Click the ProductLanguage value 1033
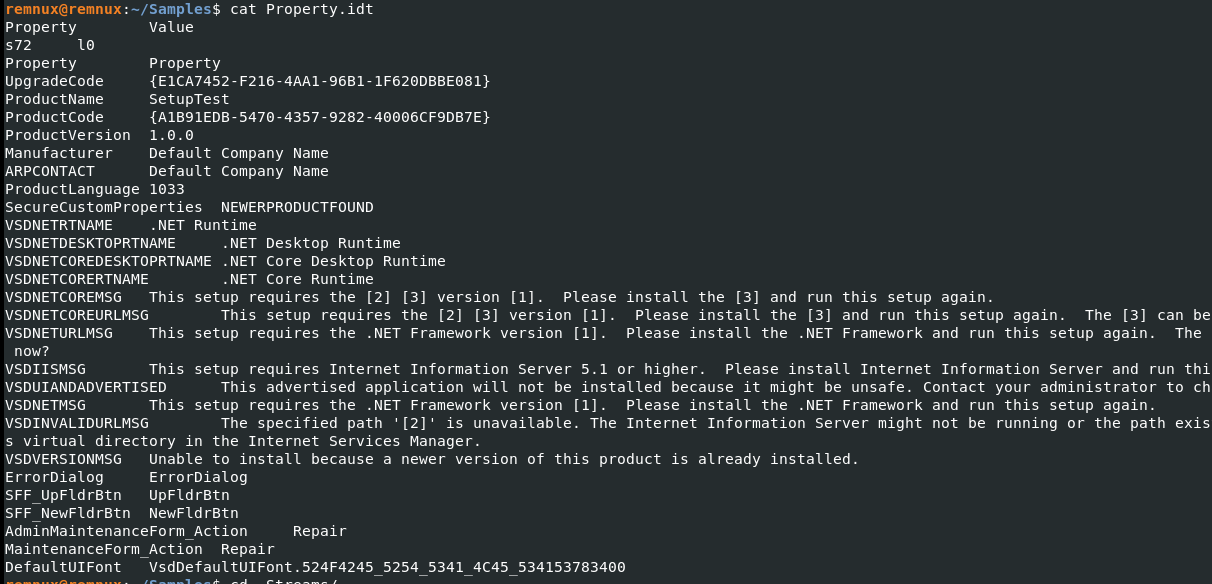The image size is (1212, 584). point(166,189)
